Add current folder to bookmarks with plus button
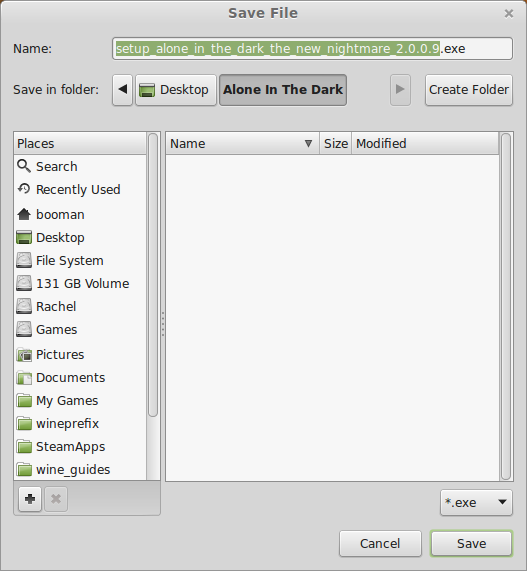Image resolution: width=527 pixels, height=571 pixels. [30, 499]
